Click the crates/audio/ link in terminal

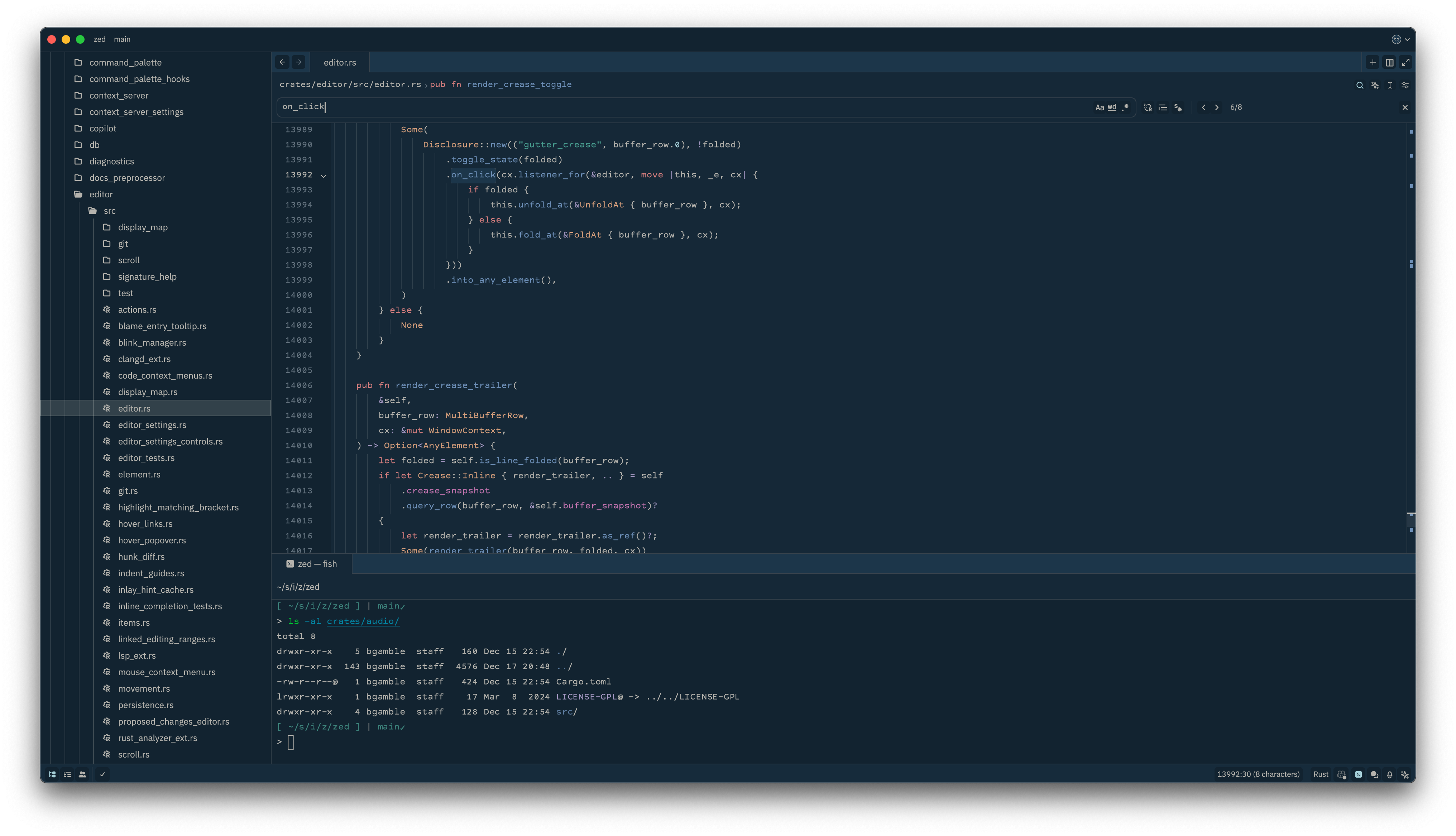(363, 621)
